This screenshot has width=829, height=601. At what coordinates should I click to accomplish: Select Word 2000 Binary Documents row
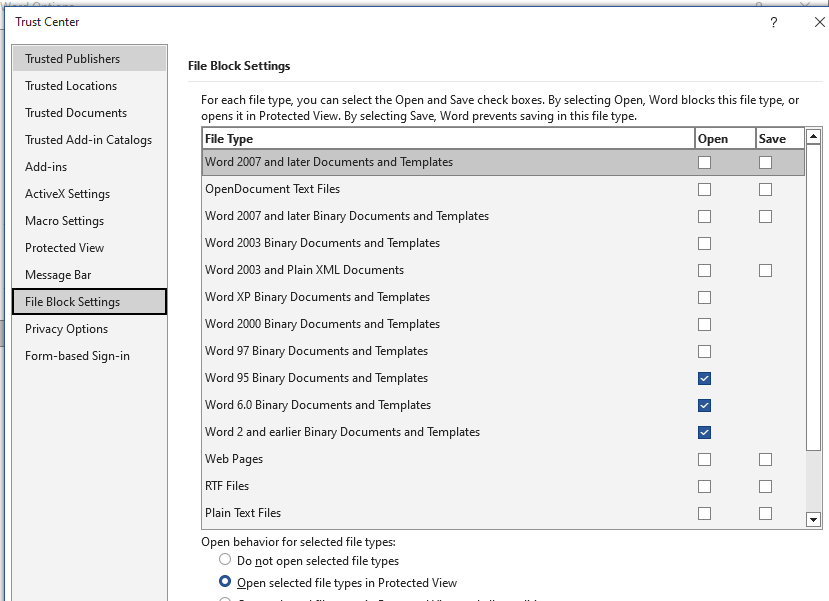click(503, 324)
